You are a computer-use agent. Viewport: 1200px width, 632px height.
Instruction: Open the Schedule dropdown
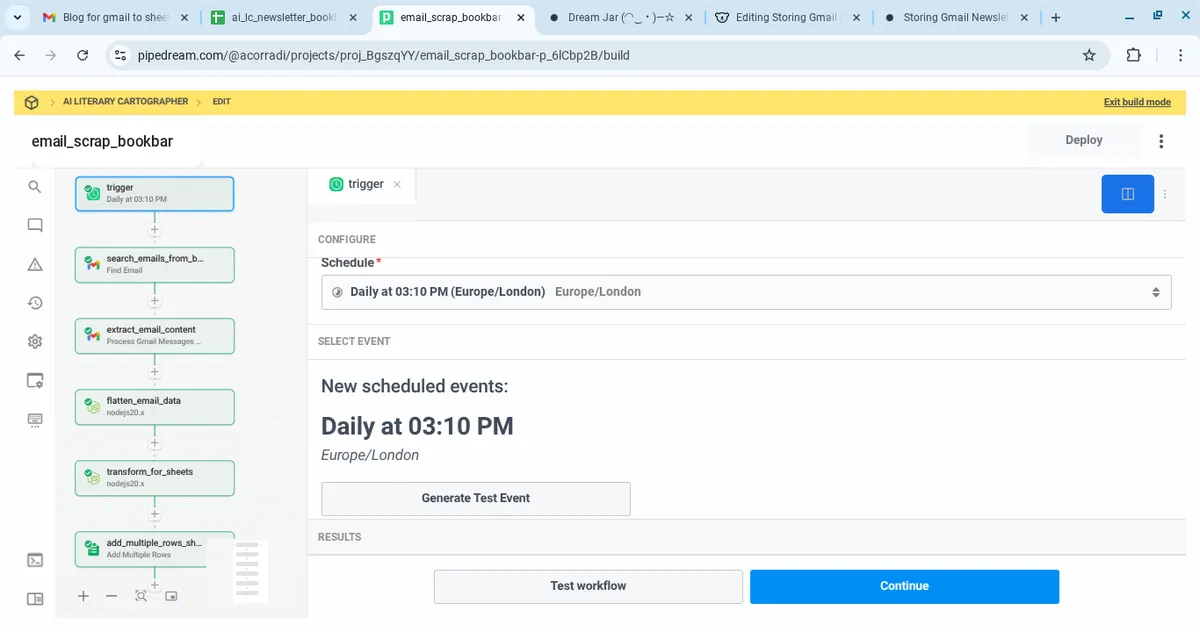click(x=745, y=292)
